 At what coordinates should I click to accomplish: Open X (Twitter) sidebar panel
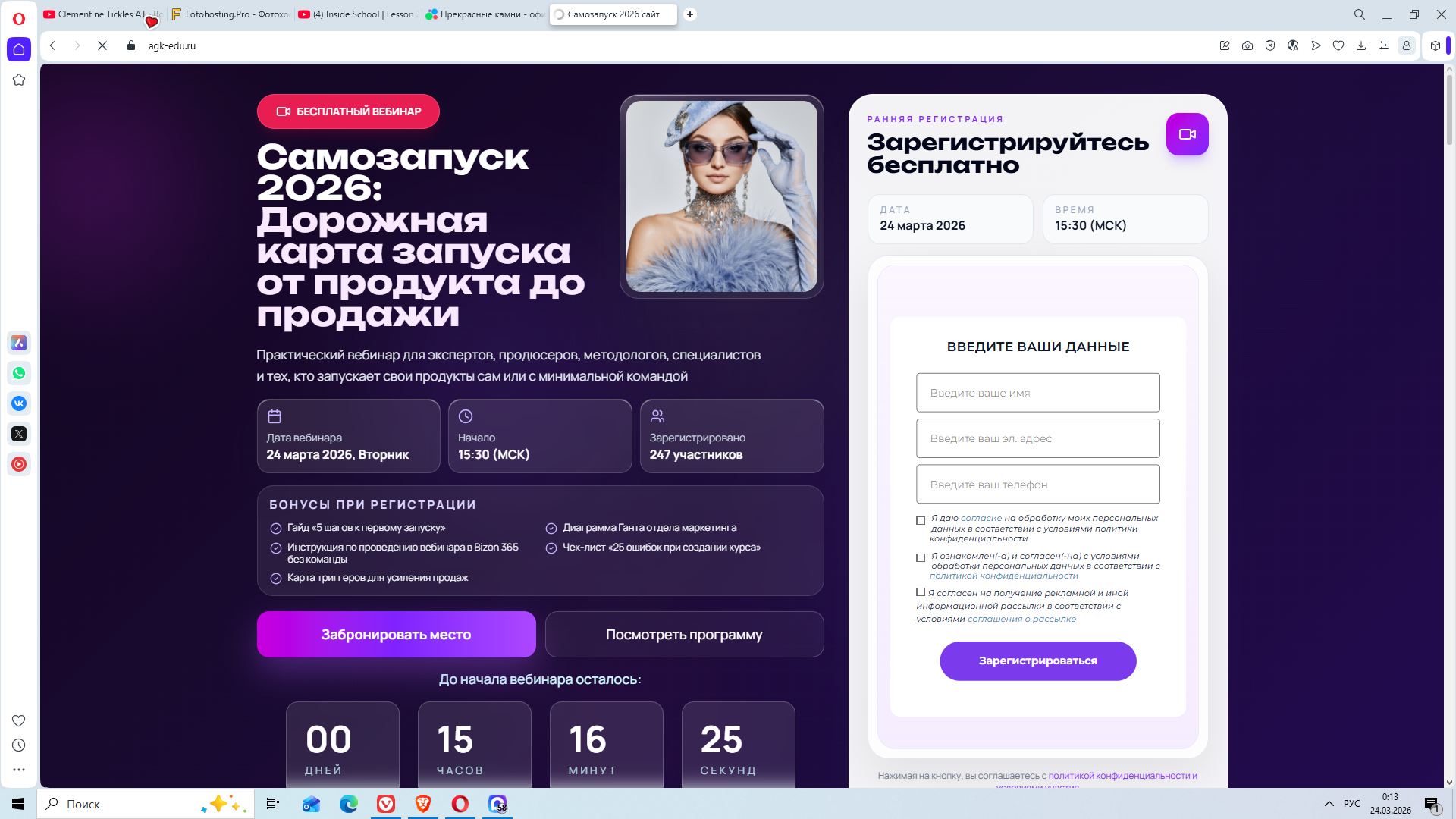(x=19, y=434)
